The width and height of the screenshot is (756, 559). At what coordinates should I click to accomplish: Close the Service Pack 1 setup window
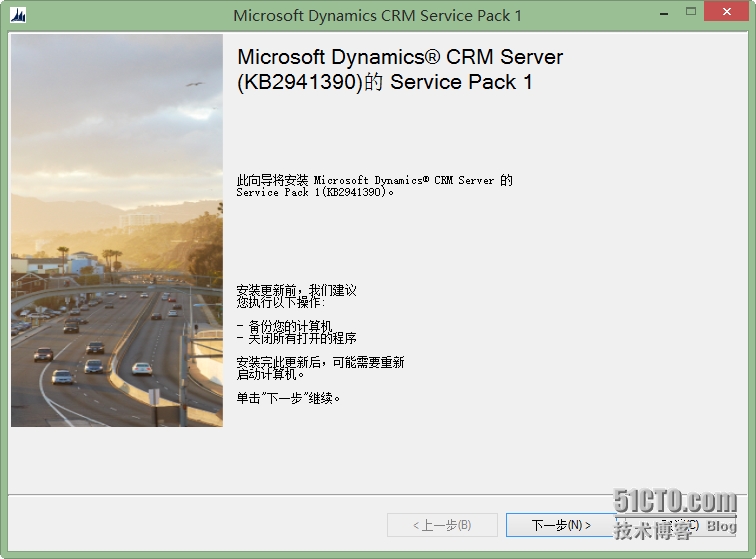(x=726, y=12)
